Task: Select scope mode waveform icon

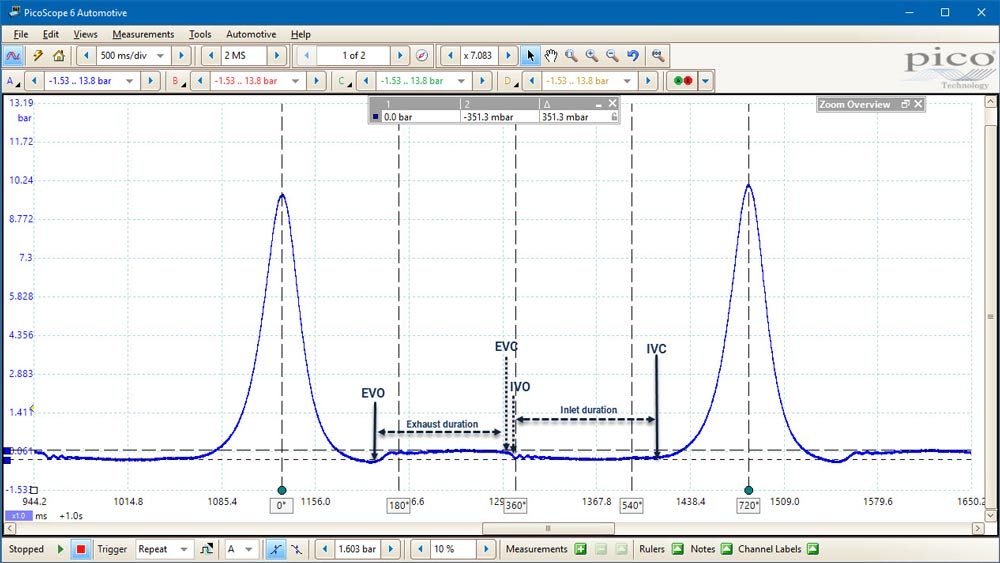Action: (x=13, y=55)
